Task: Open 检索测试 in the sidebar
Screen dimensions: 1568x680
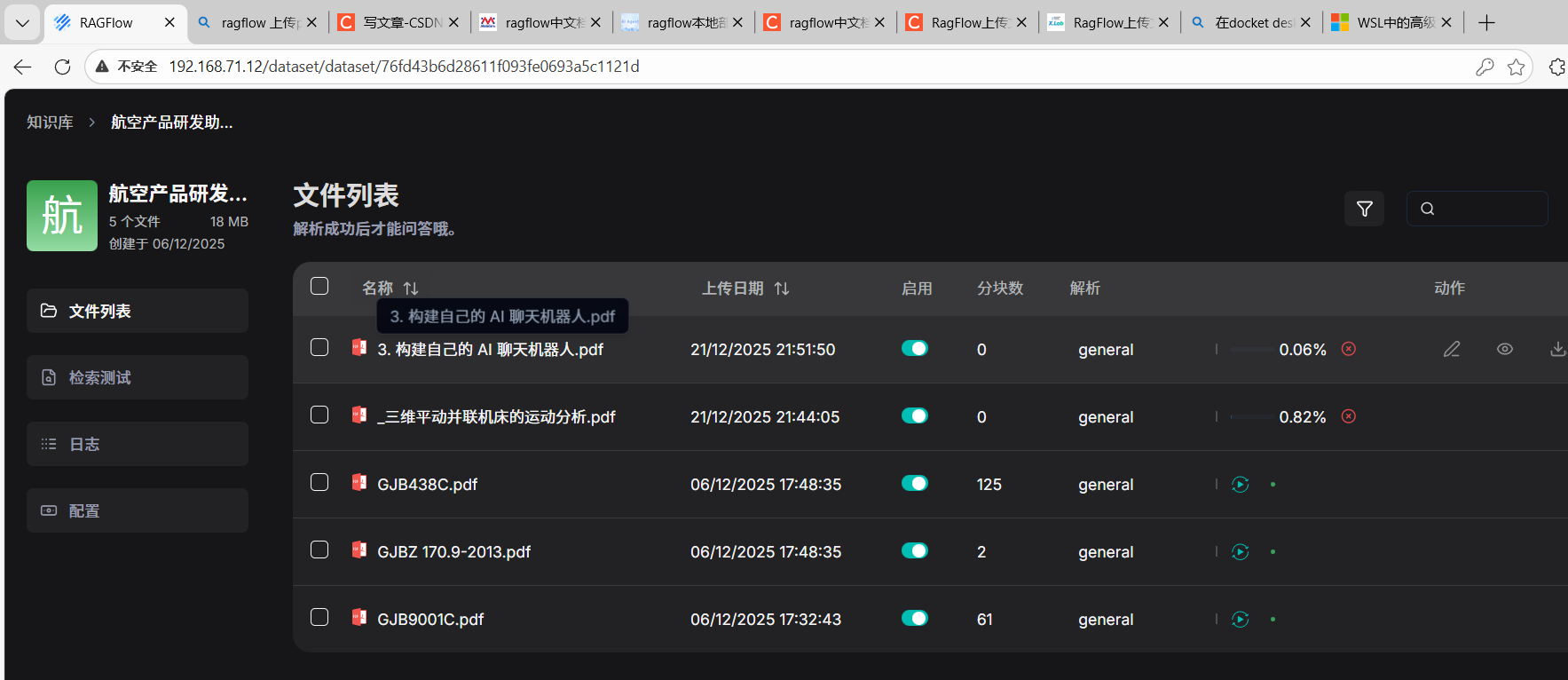Action: 138,377
